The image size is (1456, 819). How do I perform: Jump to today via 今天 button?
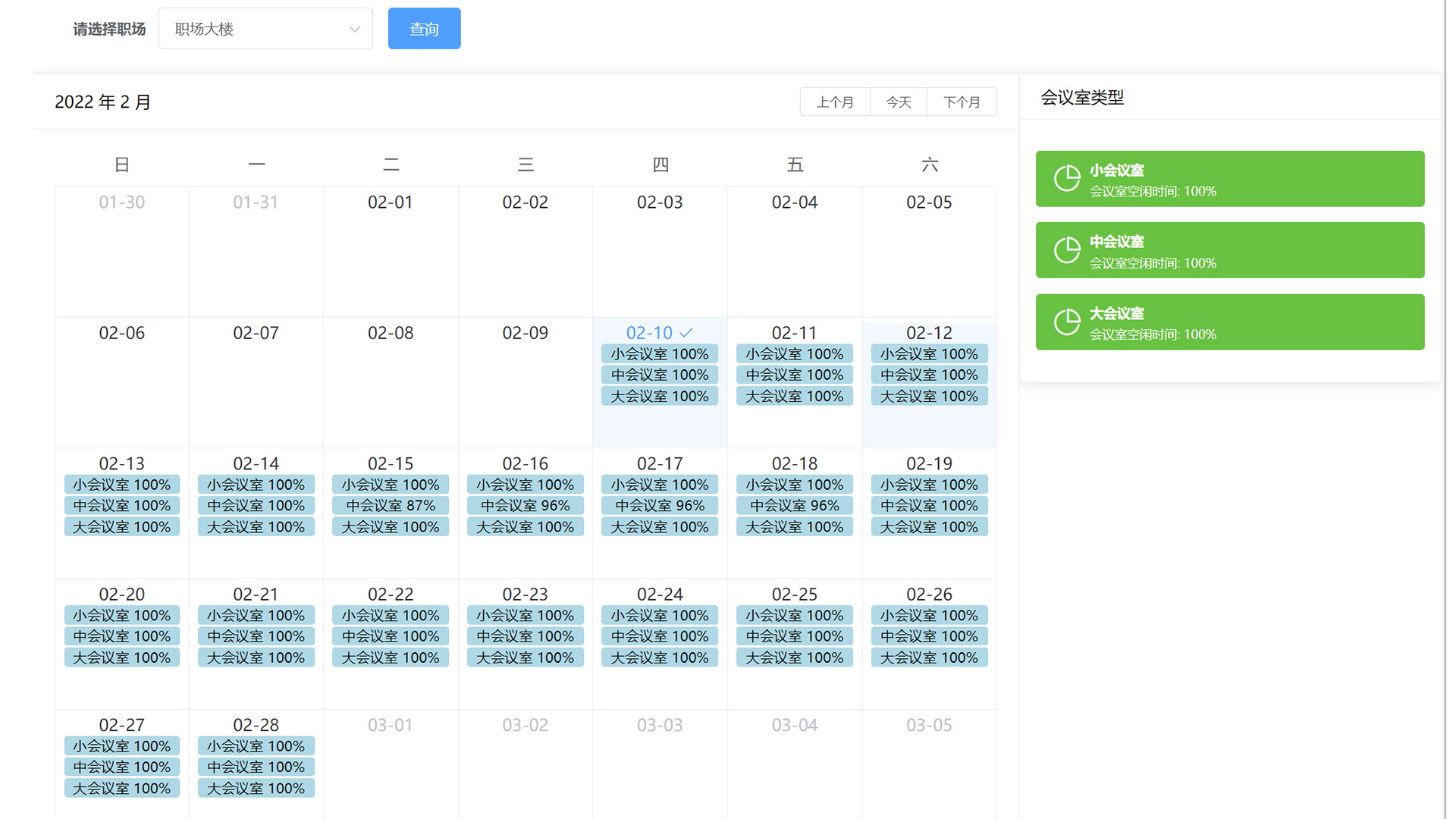coord(899,102)
